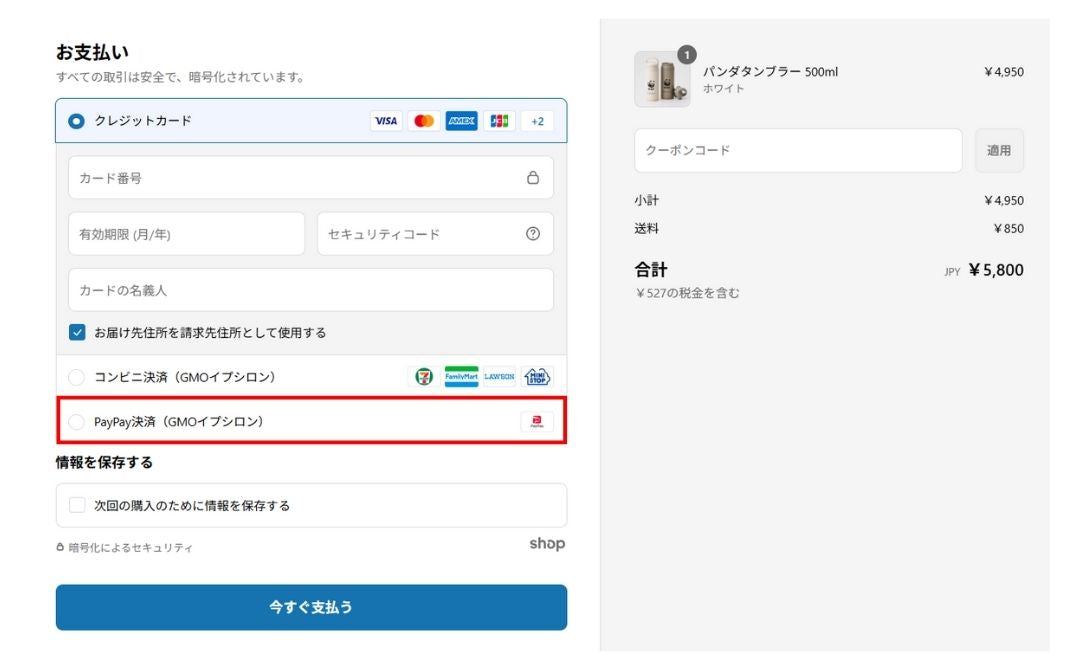Focus the セキュリティコード input field
The width and height of the screenshot is (1080, 670).
(435, 234)
